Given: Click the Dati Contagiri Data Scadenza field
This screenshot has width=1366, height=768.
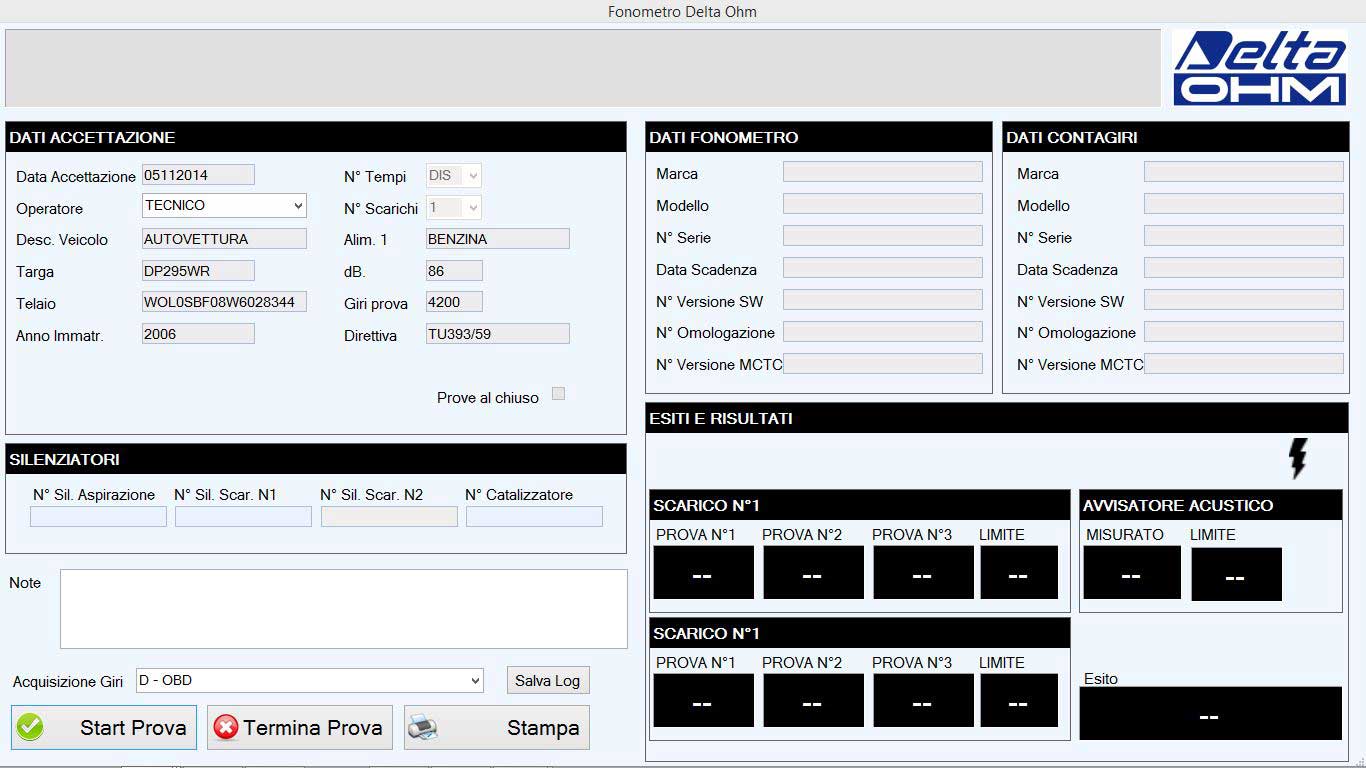Looking at the screenshot, I should (x=1244, y=268).
